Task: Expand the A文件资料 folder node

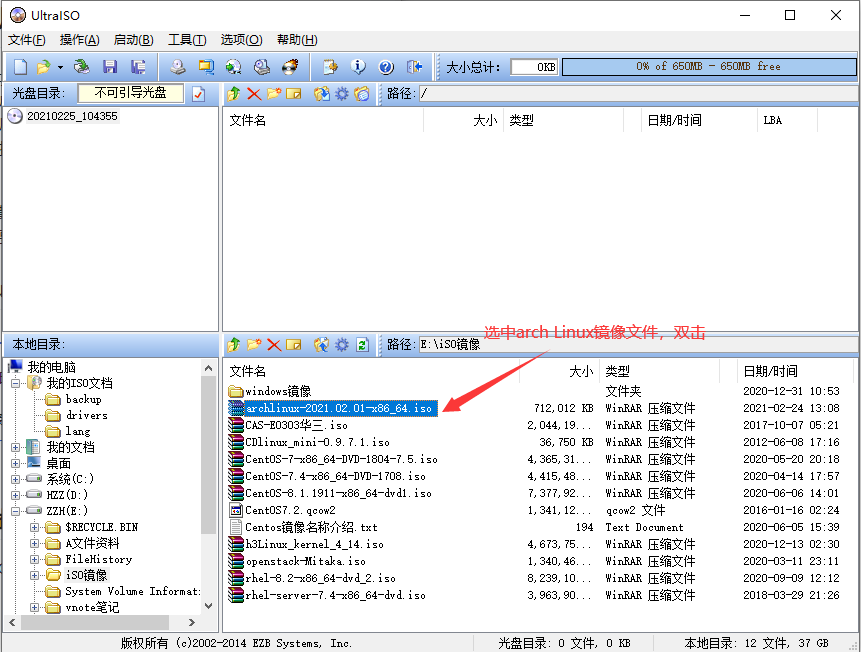Action: 34,543
